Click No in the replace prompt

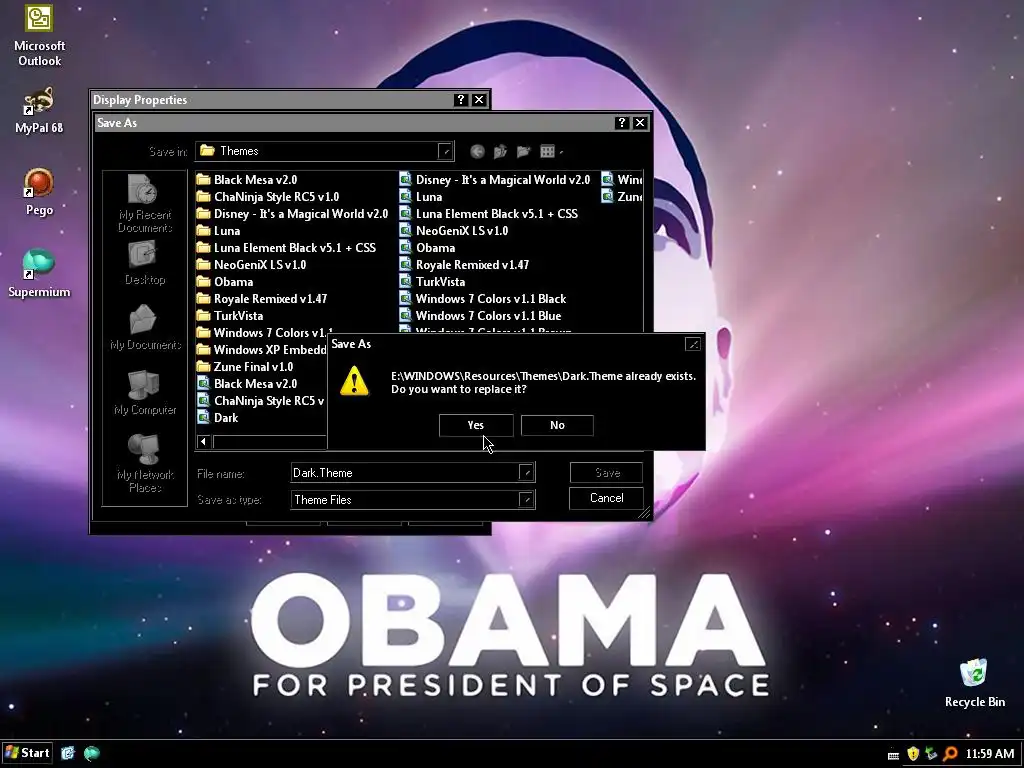(557, 425)
